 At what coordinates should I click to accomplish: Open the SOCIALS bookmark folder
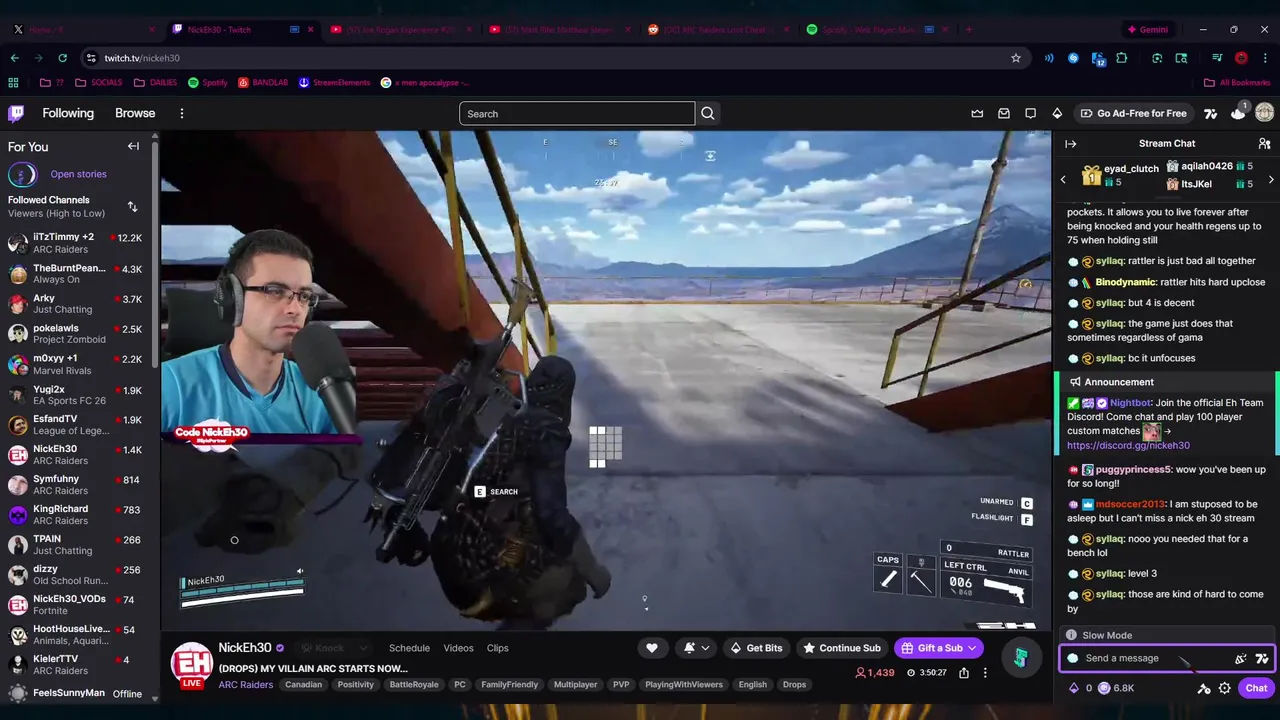(x=98, y=82)
